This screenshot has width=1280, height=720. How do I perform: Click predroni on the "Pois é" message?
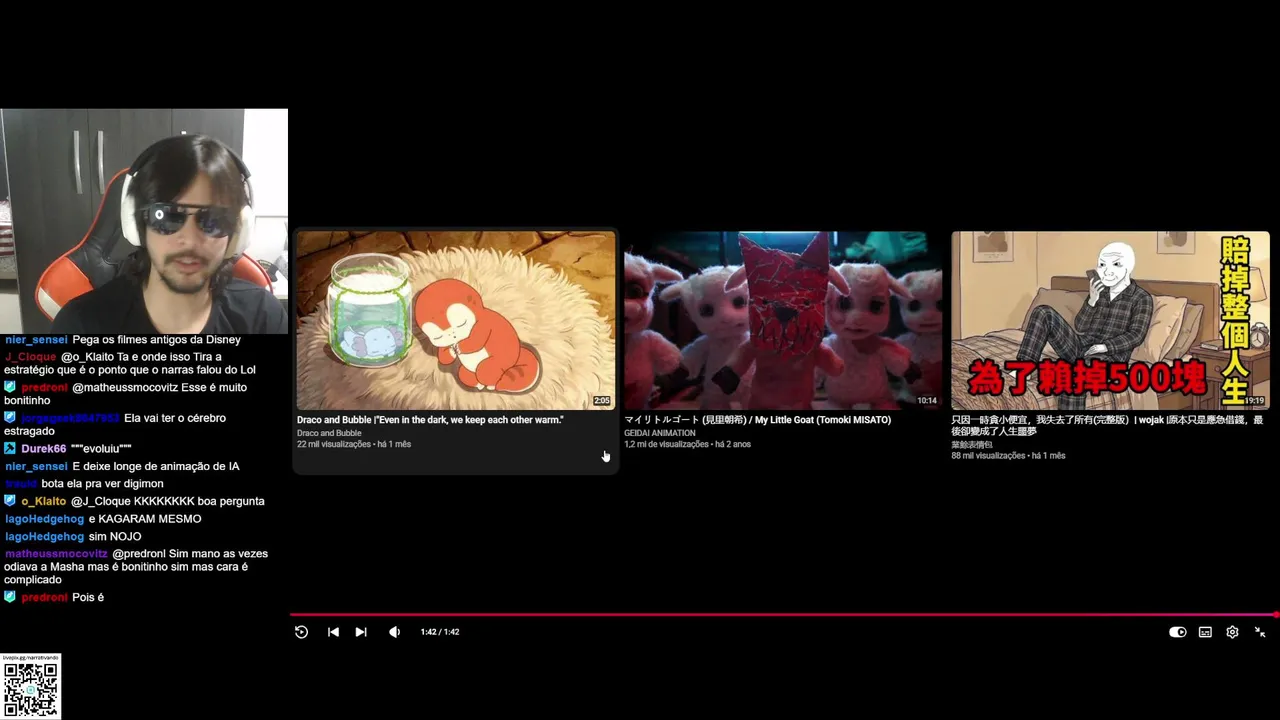(x=44, y=598)
